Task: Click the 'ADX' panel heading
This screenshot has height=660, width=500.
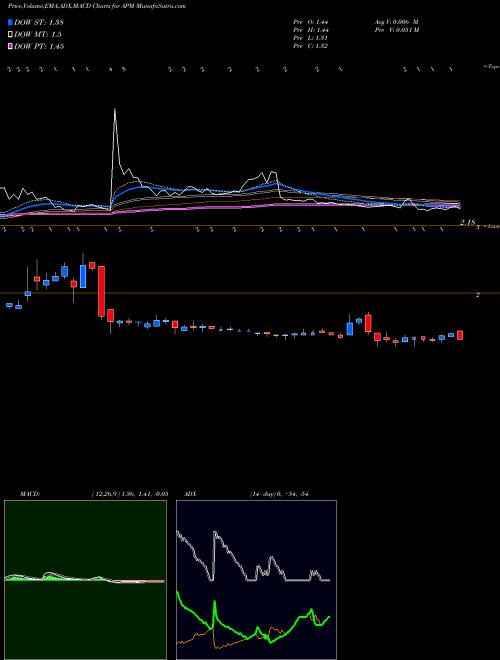Action: click(x=191, y=494)
